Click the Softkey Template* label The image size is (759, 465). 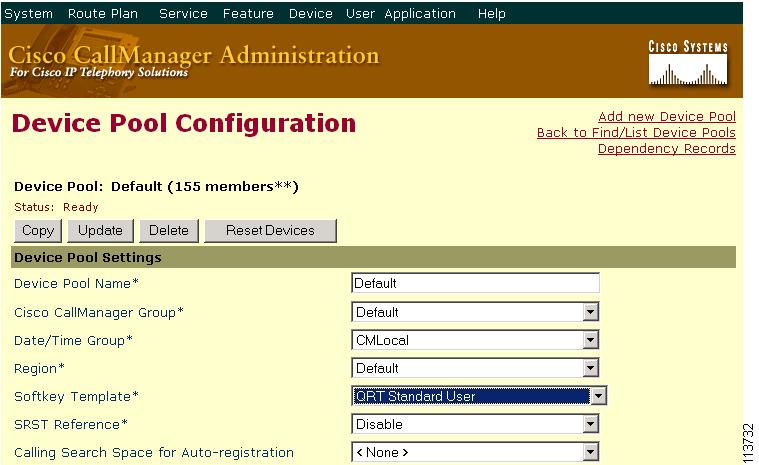coord(76,396)
